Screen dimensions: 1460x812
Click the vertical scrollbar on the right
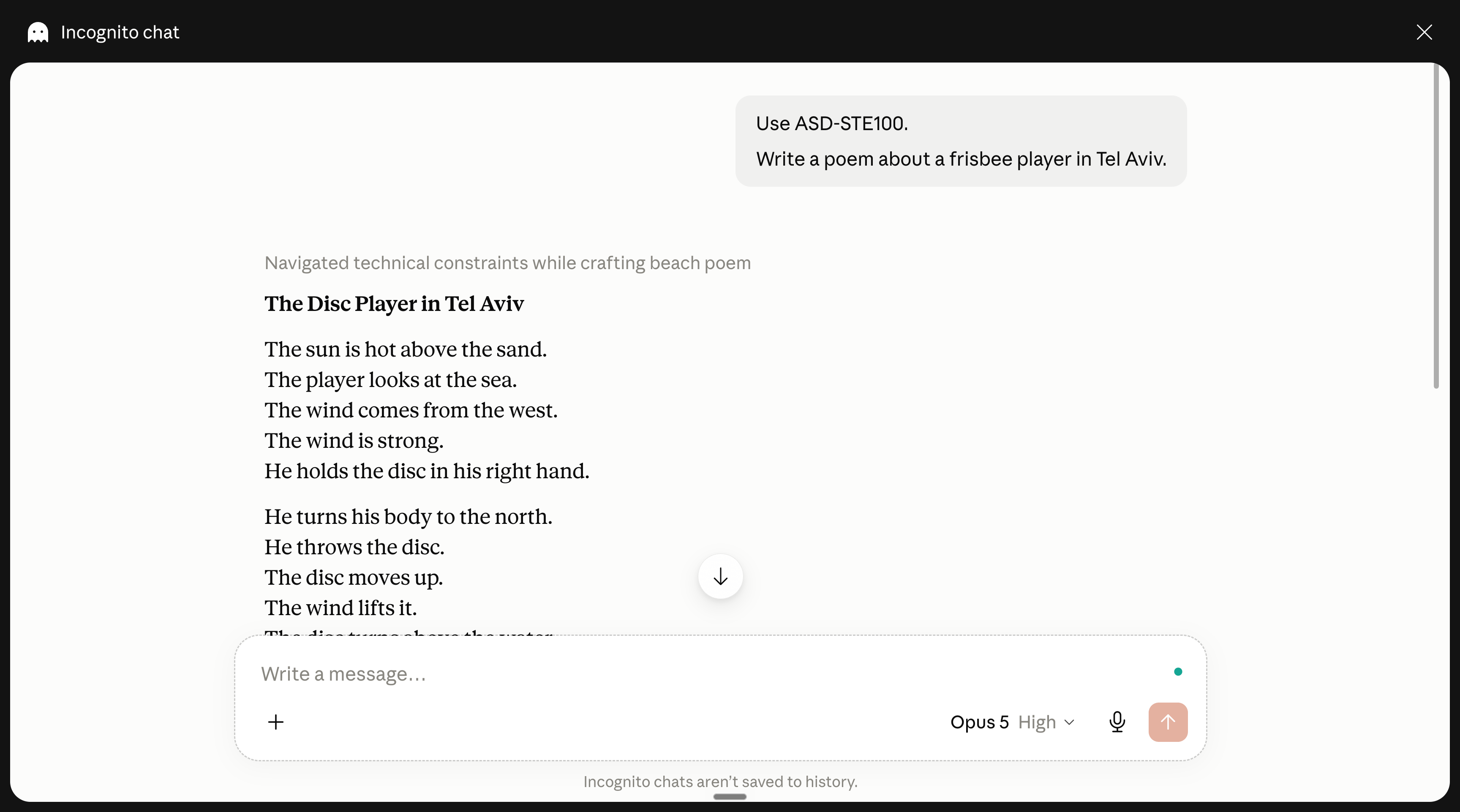1436,226
